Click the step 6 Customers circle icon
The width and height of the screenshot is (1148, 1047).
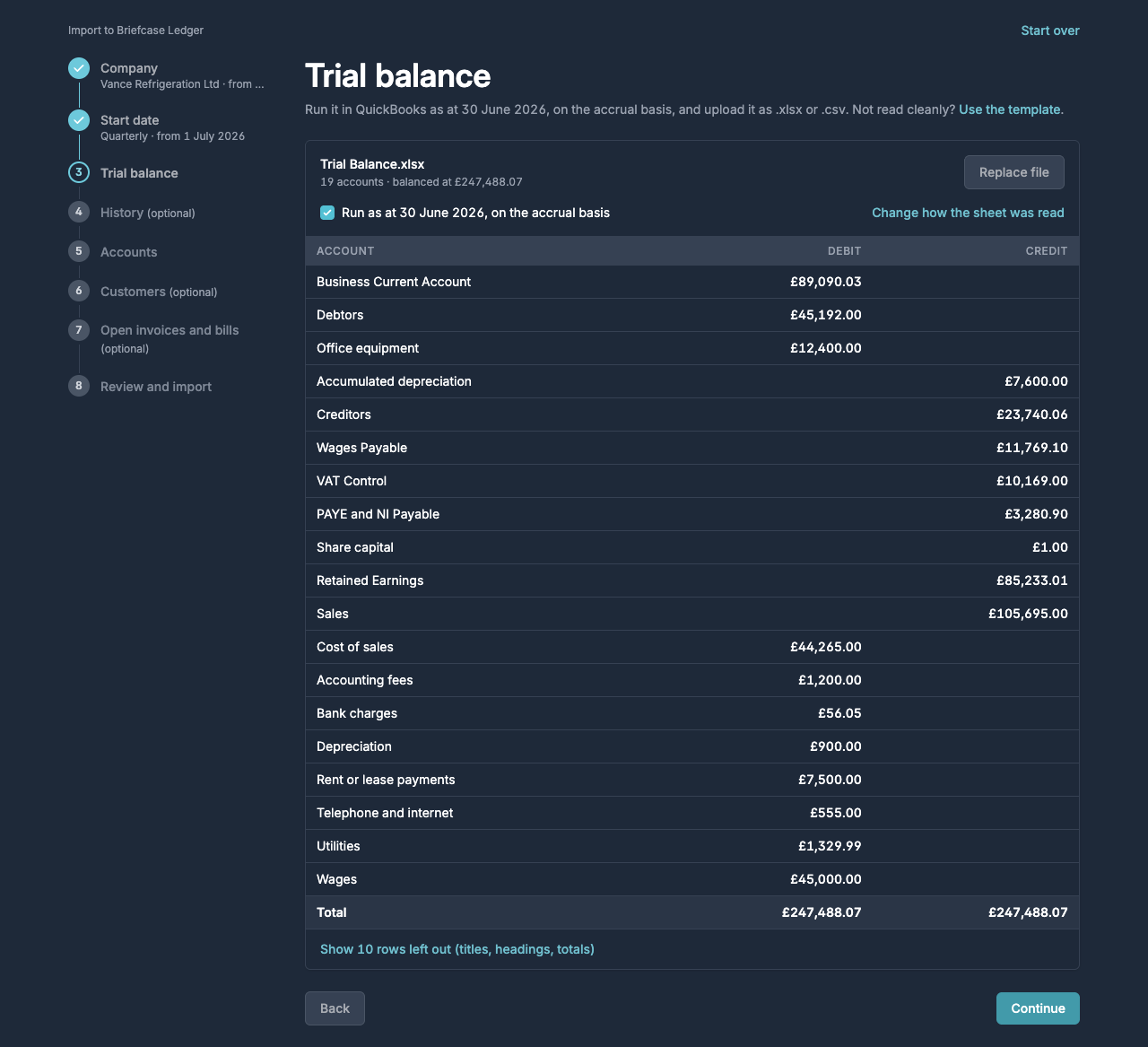pos(79,291)
